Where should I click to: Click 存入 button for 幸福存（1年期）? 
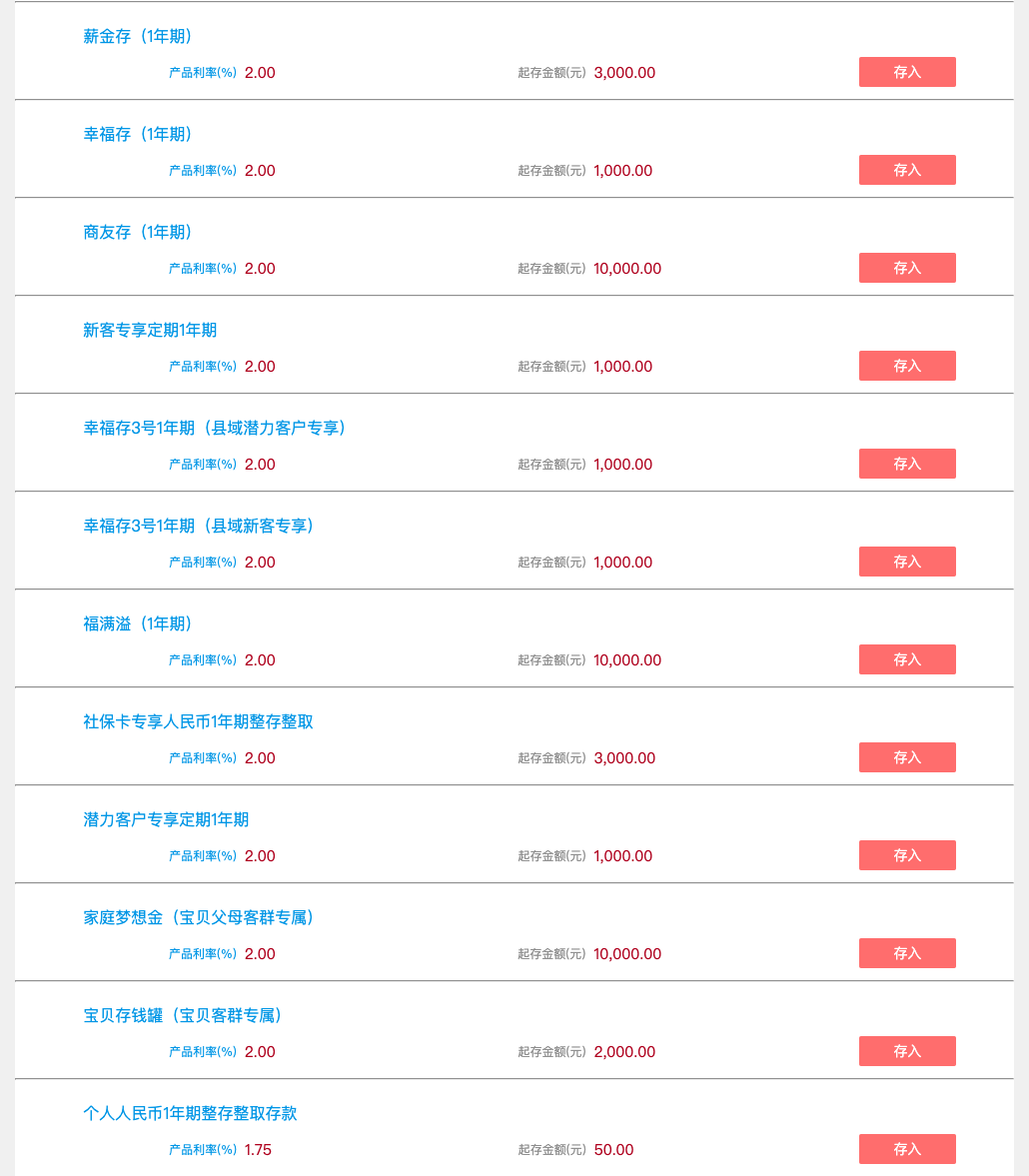coord(907,170)
